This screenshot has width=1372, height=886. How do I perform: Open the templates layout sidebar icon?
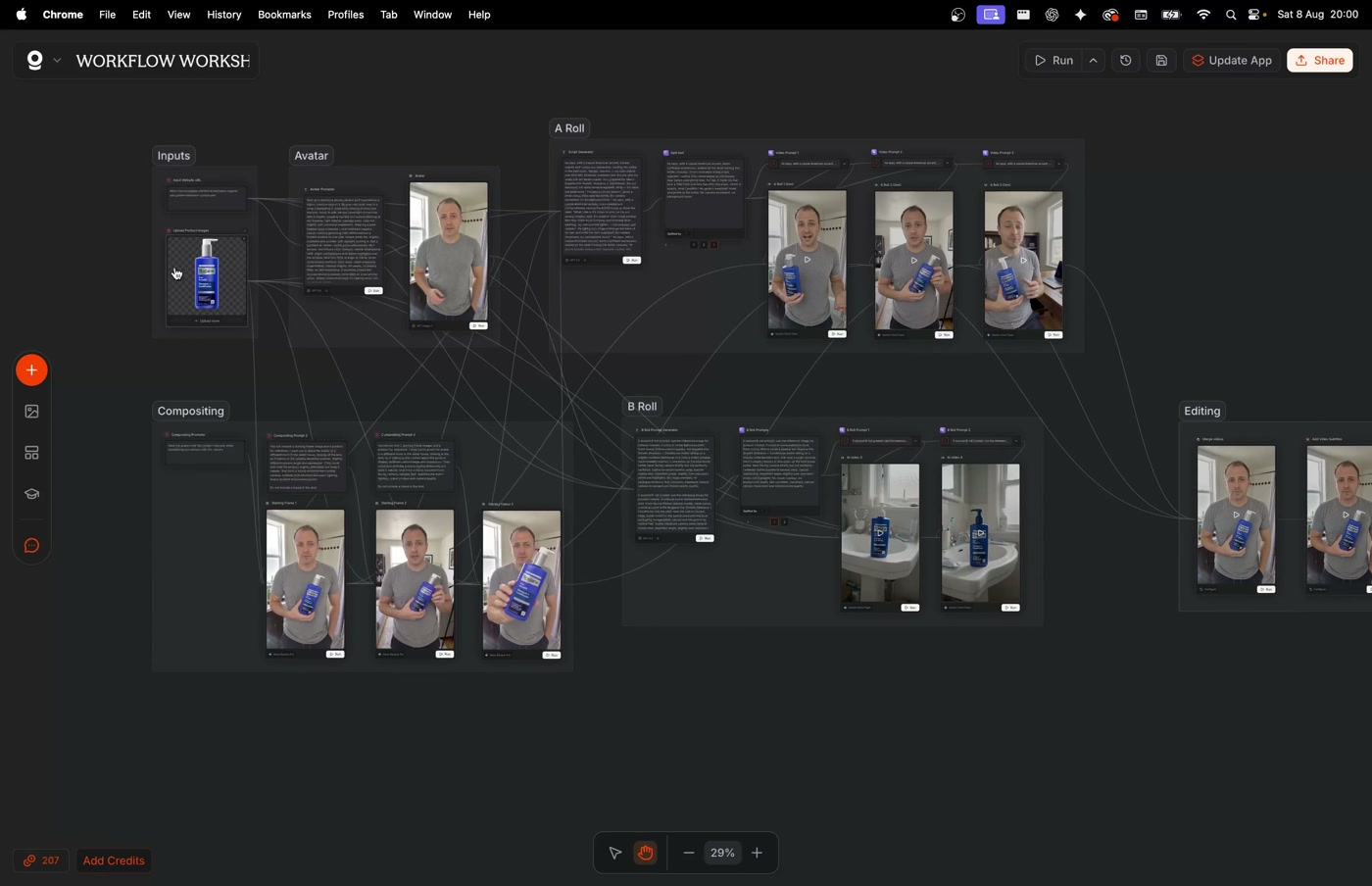(x=31, y=453)
